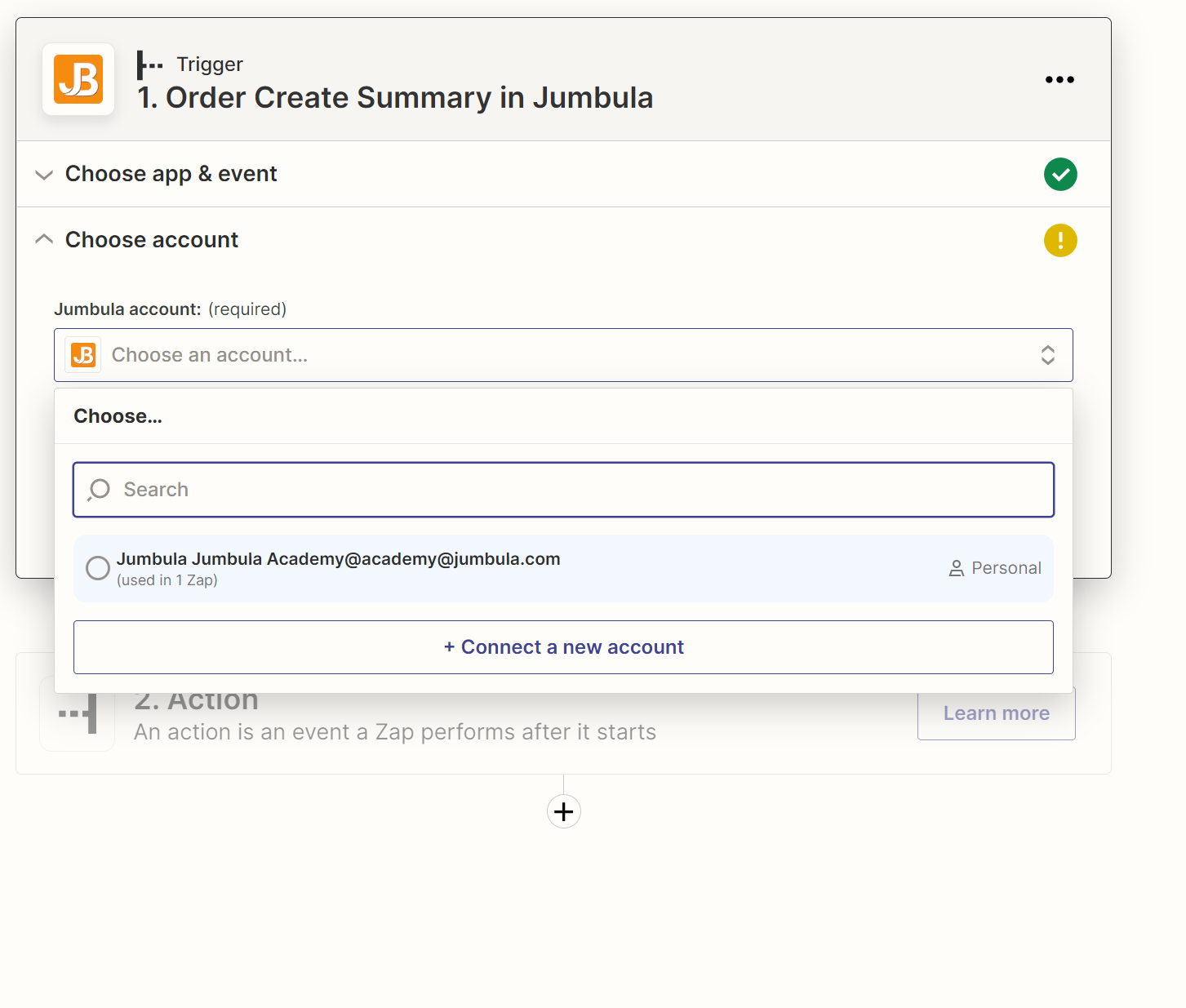Click the 'Trigger' label in the header
The width and height of the screenshot is (1186, 1008).
[x=210, y=64]
